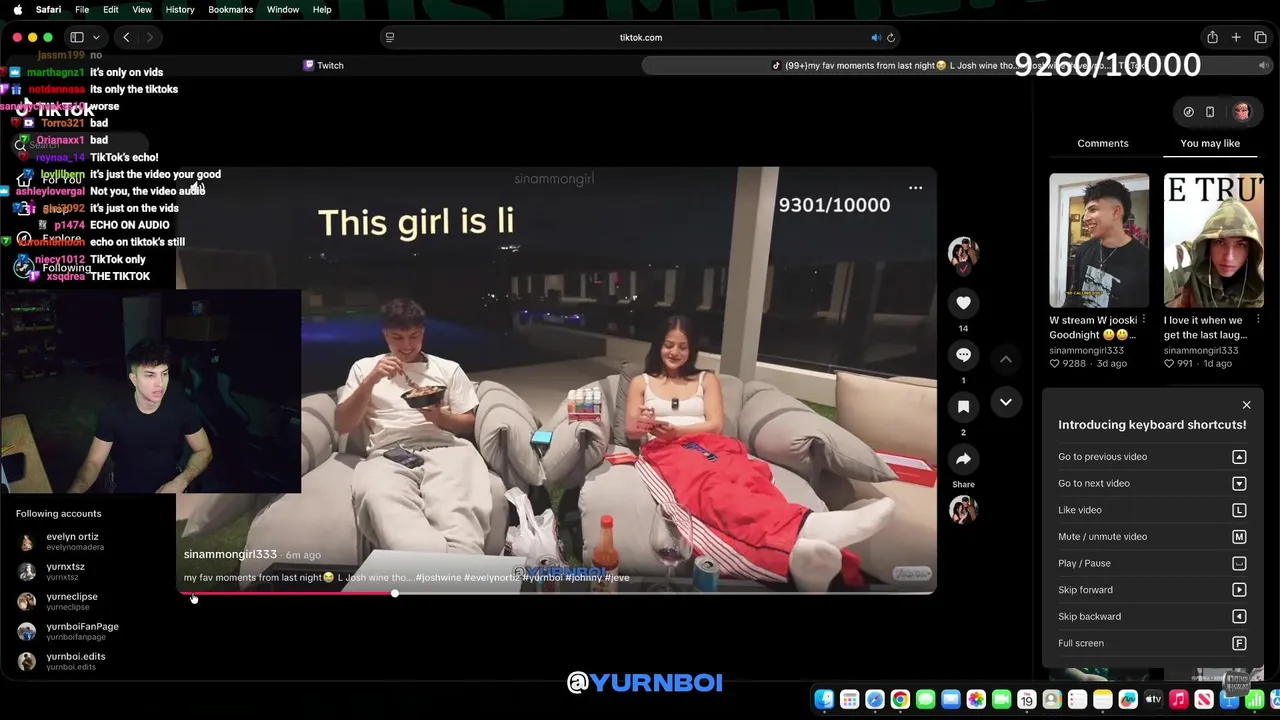The width and height of the screenshot is (1280, 720).
Task: Open Calendar from the Dock
Action: tap(1026, 700)
